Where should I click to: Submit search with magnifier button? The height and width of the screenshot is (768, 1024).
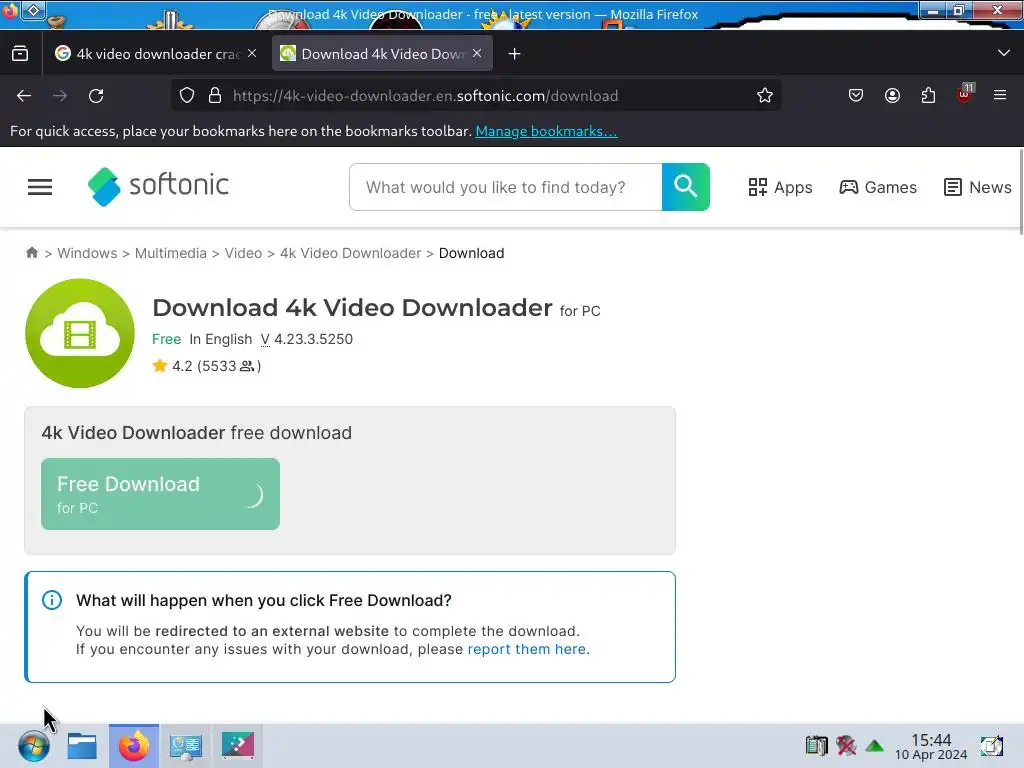pyautogui.click(x=686, y=187)
